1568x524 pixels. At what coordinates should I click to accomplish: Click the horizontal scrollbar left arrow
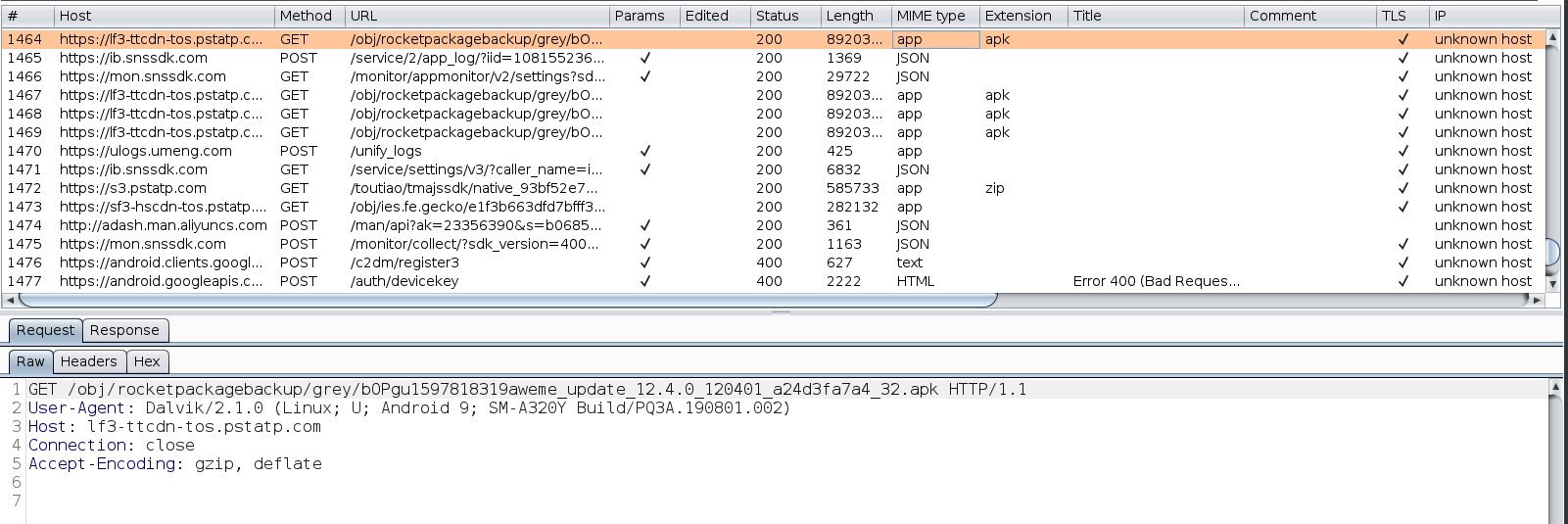(x=10, y=300)
